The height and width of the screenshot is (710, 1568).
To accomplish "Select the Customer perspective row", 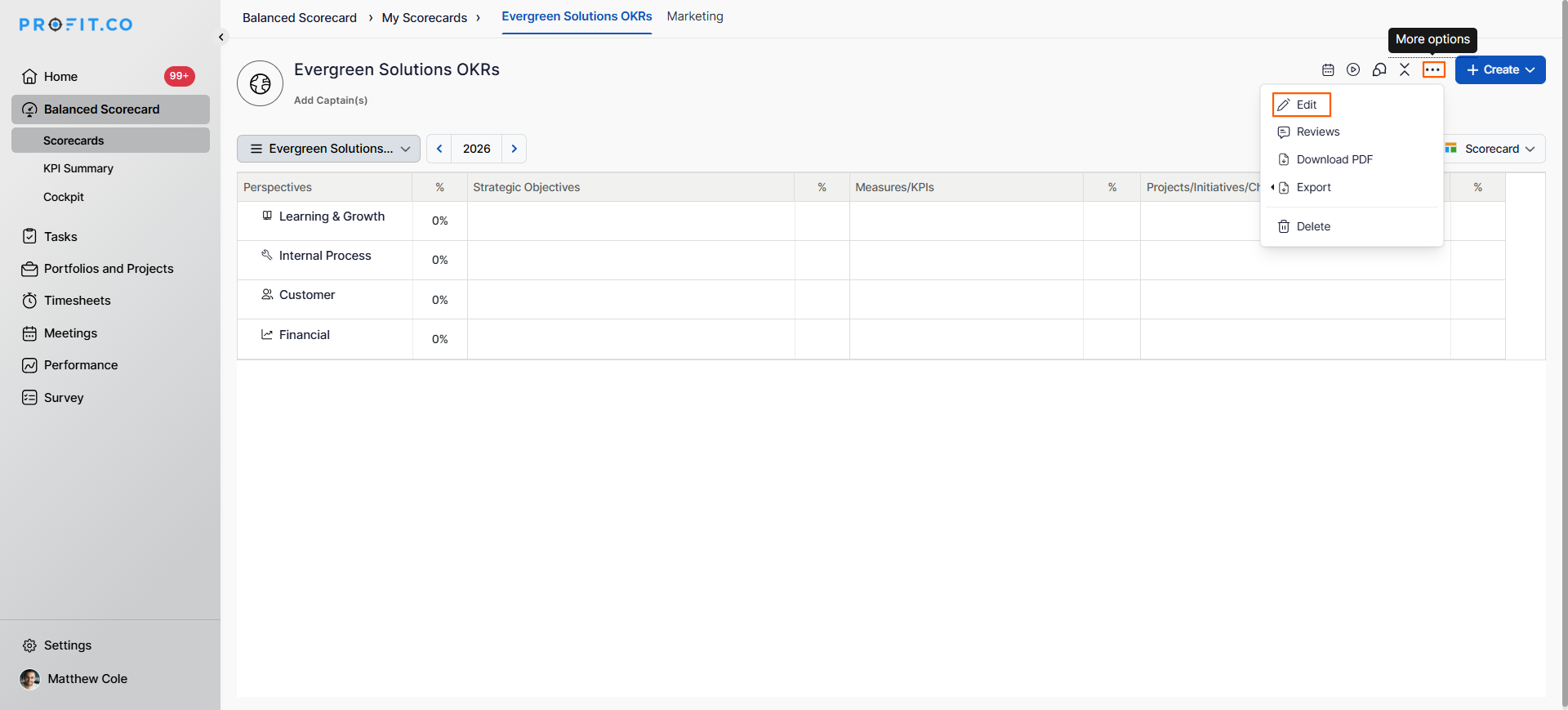I will tap(325, 299).
